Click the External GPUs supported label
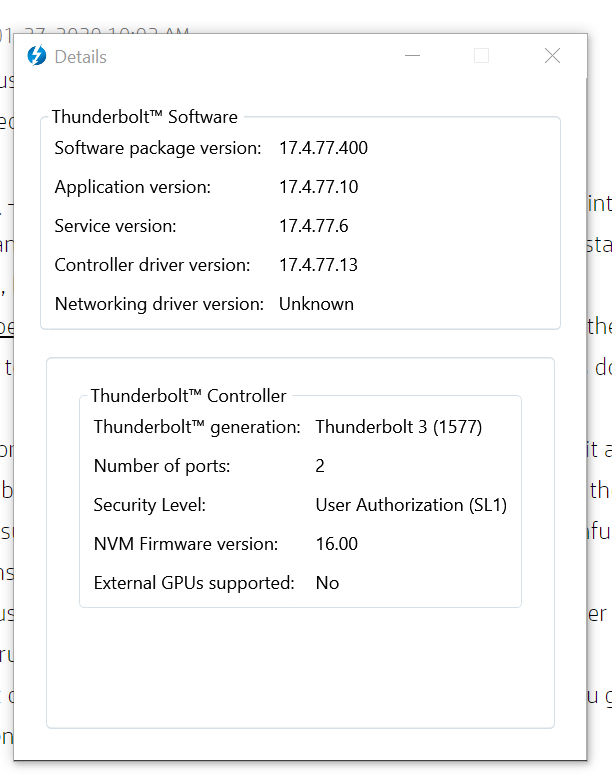The height and width of the screenshot is (784, 612). (194, 583)
